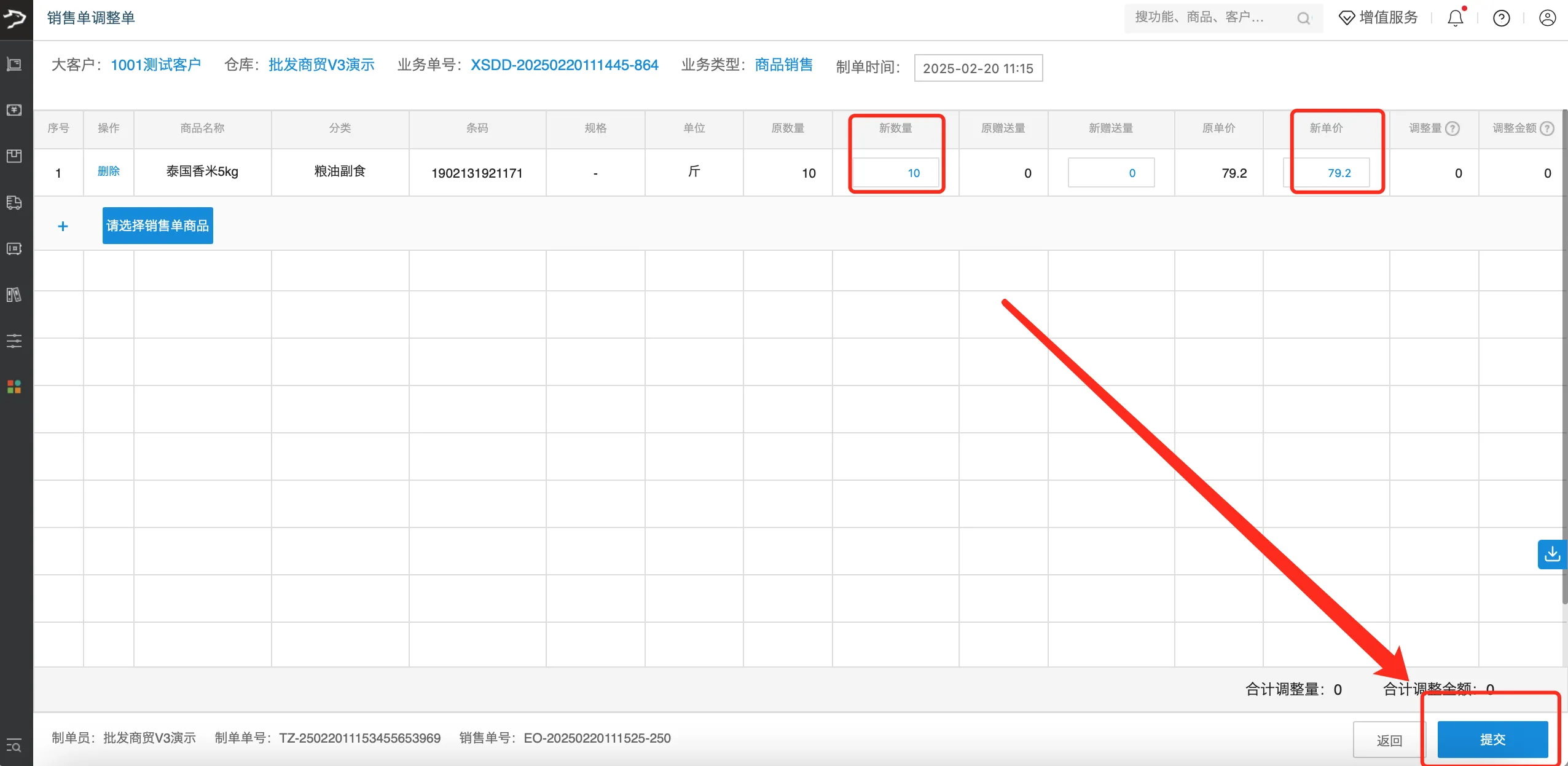Click the 提交 submit button
The width and height of the screenshot is (1568, 766).
1492,739
